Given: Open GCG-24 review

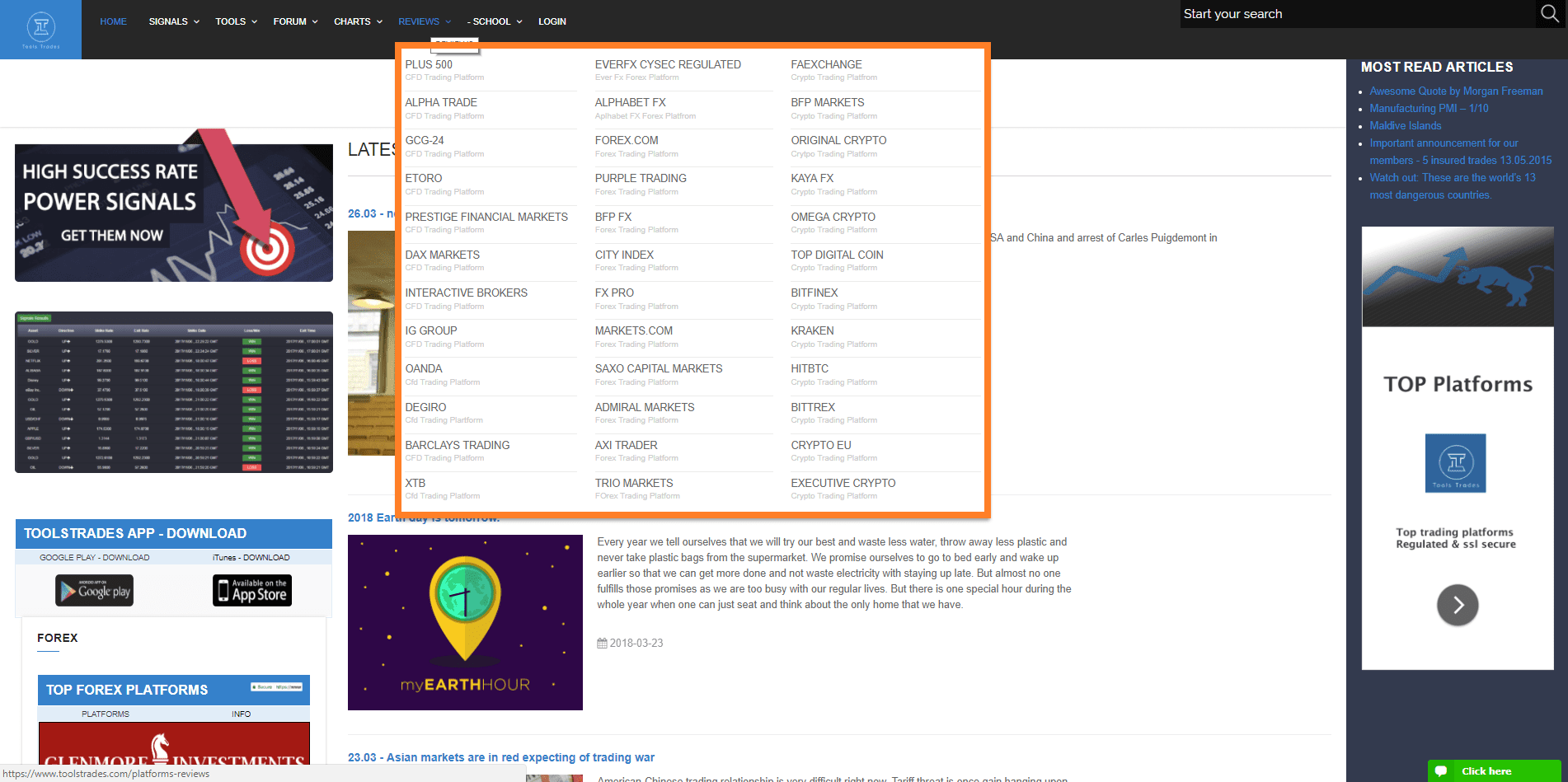Looking at the screenshot, I should [425, 140].
